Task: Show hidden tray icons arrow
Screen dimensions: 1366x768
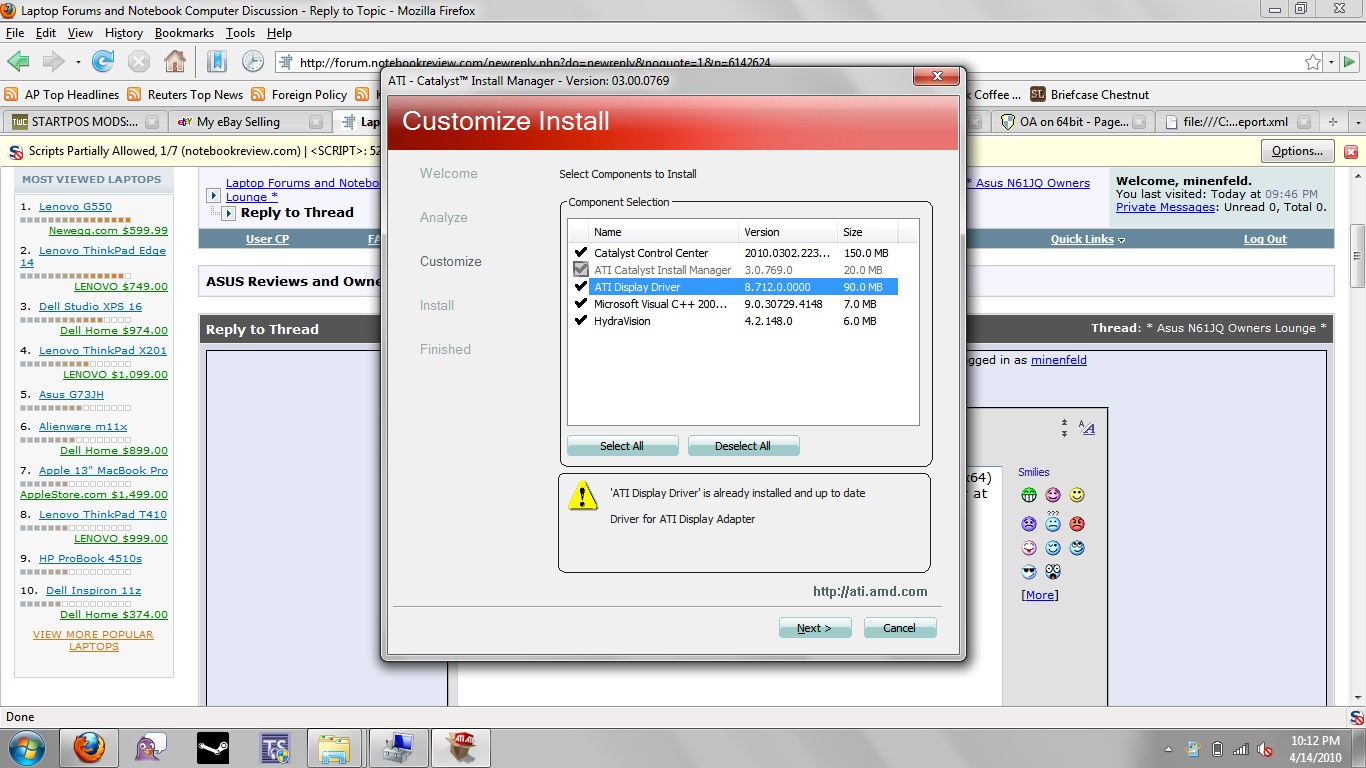Action: pyautogui.click(x=1168, y=749)
